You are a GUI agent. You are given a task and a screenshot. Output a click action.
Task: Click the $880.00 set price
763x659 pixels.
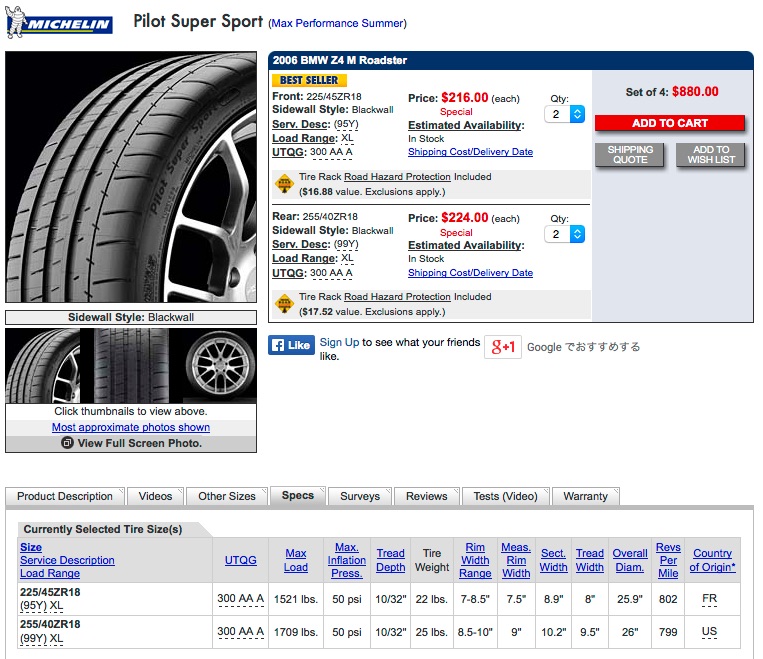695,92
